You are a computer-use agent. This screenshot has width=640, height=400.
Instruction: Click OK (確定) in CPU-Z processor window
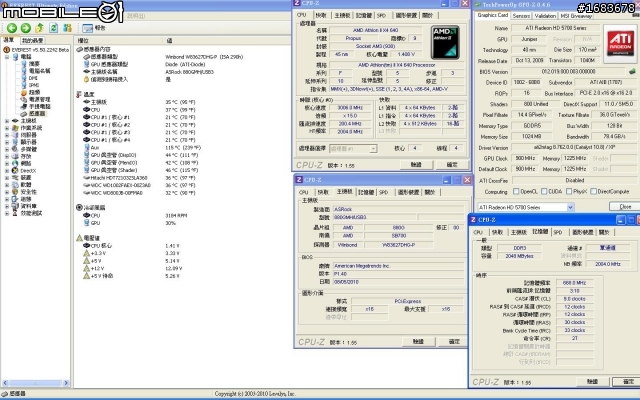click(x=452, y=164)
